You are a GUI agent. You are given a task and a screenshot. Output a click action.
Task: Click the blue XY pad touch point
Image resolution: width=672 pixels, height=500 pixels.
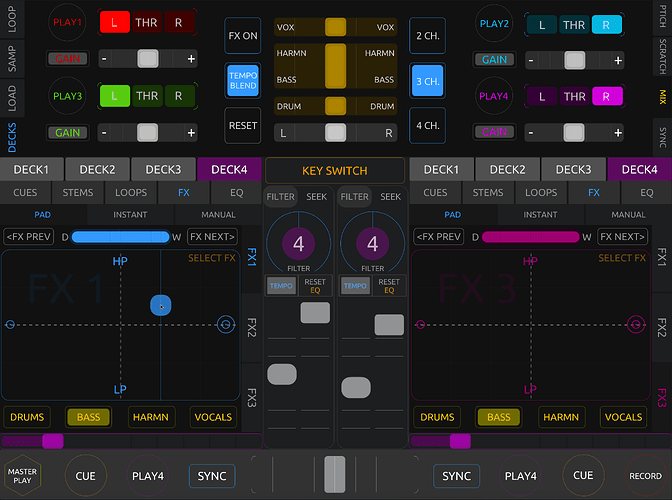point(162,306)
